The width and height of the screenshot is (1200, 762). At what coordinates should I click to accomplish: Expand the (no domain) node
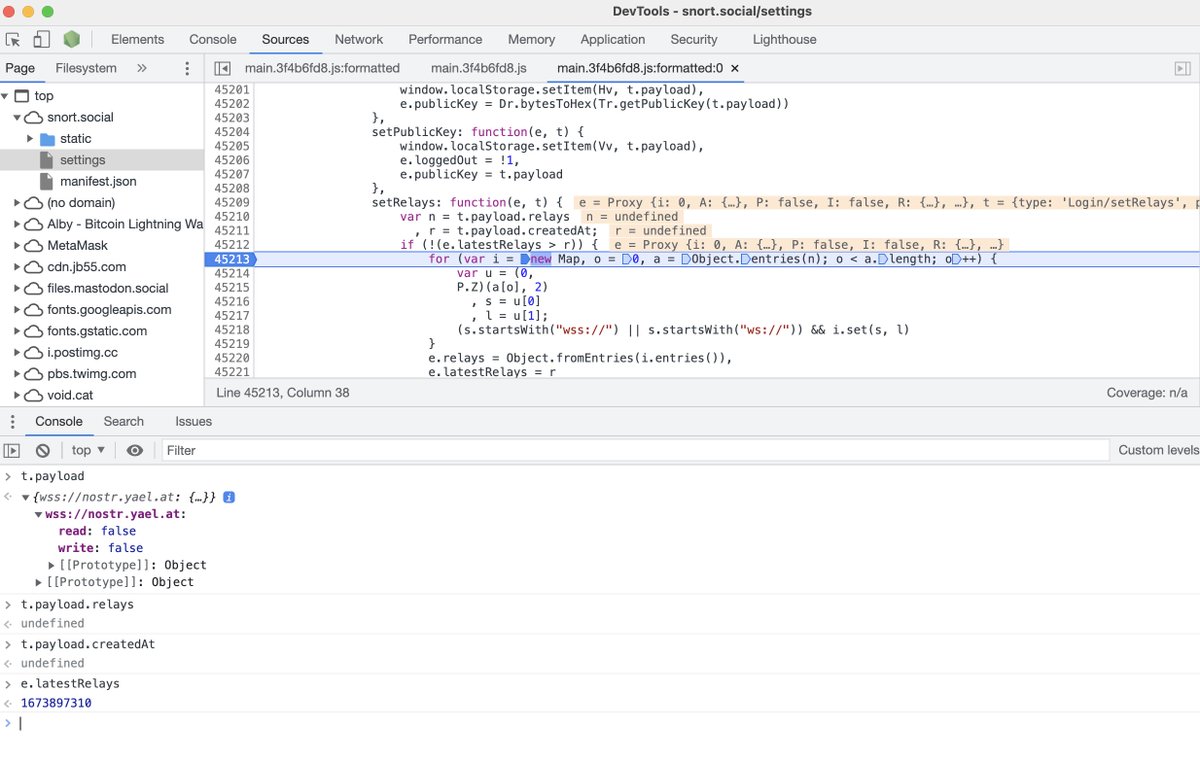pyautogui.click(x=18, y=203)
